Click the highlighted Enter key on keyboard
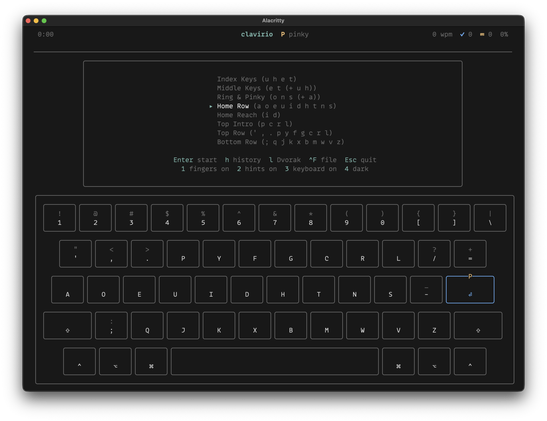547x421 pixels. pos(470,290)
